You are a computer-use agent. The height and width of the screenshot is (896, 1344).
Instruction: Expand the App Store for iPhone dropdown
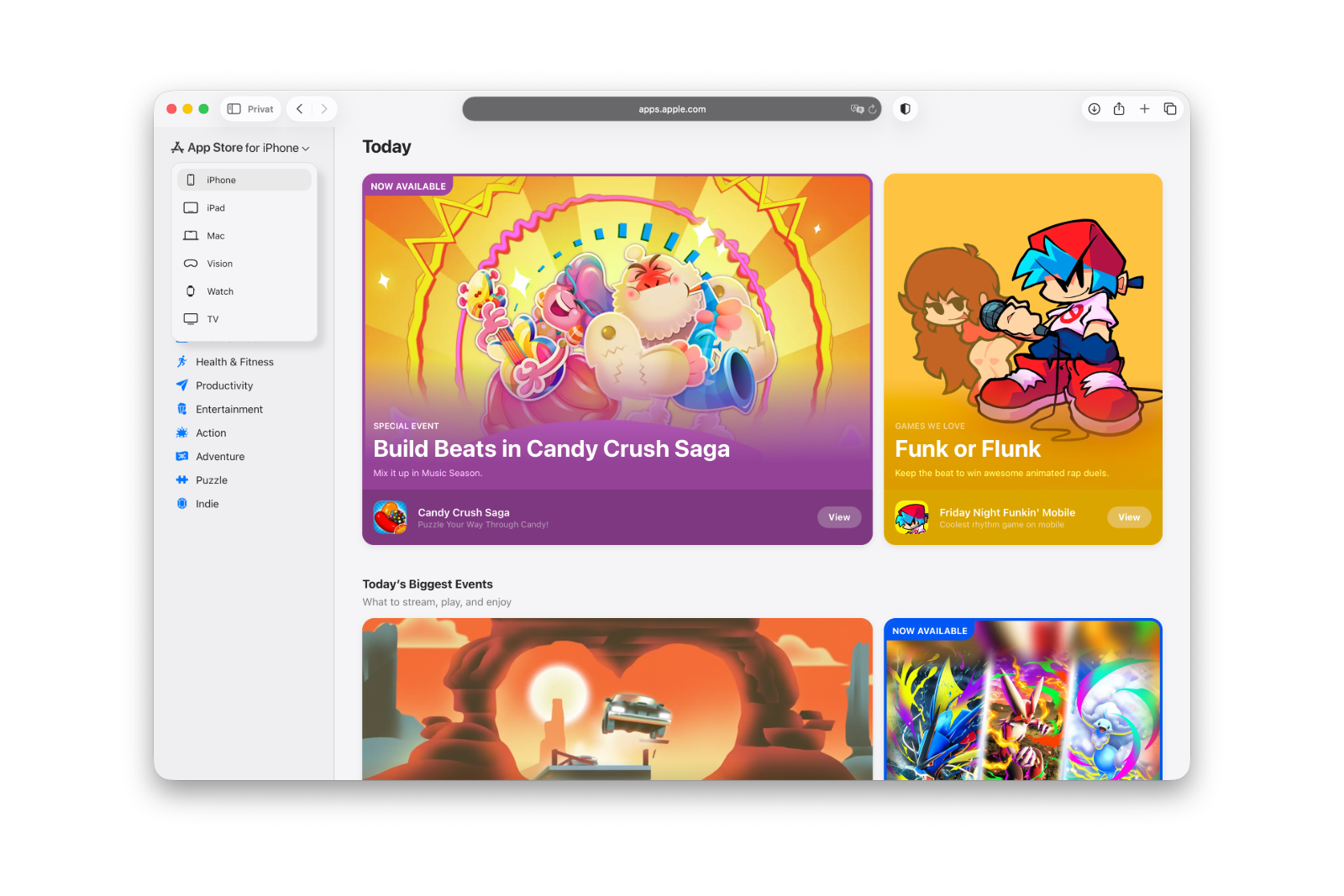pos(241,147)
